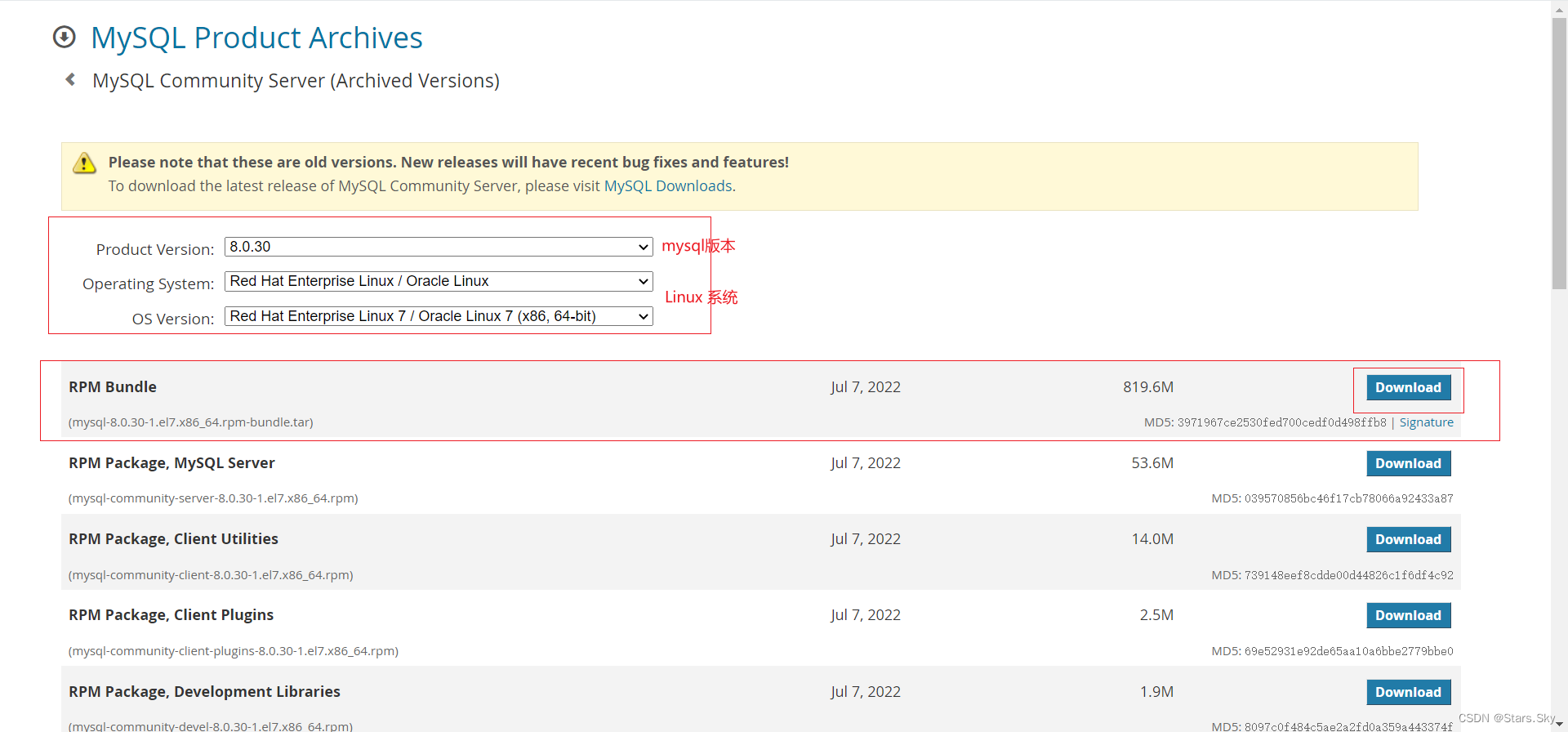
Task: Open the OS Version dropdown
Action: click(439, 316)
